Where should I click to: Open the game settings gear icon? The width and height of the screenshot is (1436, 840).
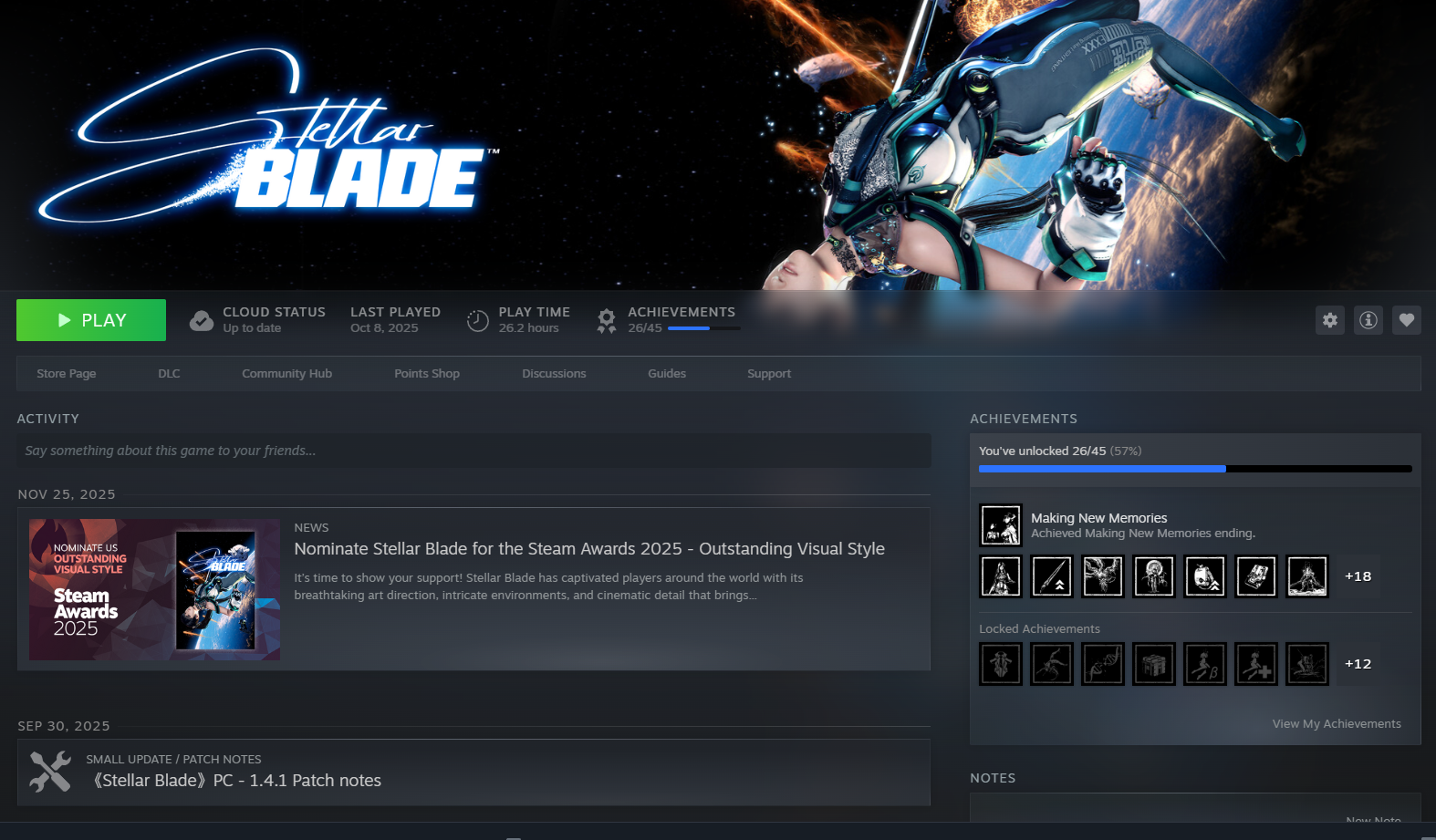click(1330, 320)
